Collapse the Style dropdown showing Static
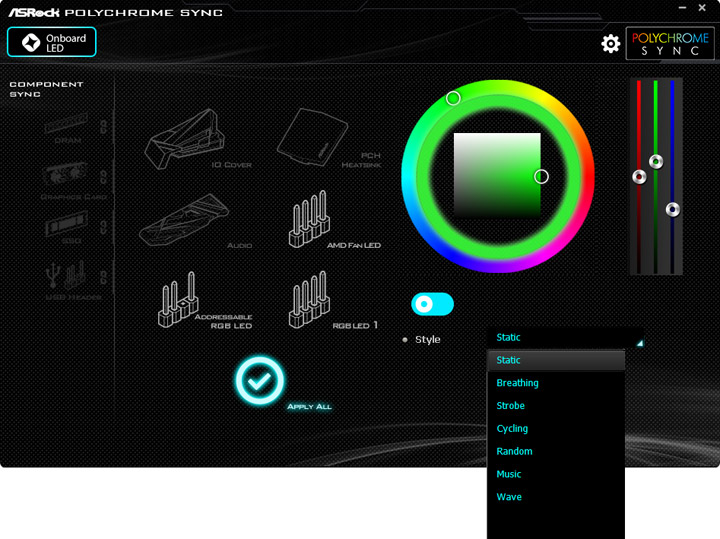The width and height of the screenshot is (720, 539). coord(565,338)
